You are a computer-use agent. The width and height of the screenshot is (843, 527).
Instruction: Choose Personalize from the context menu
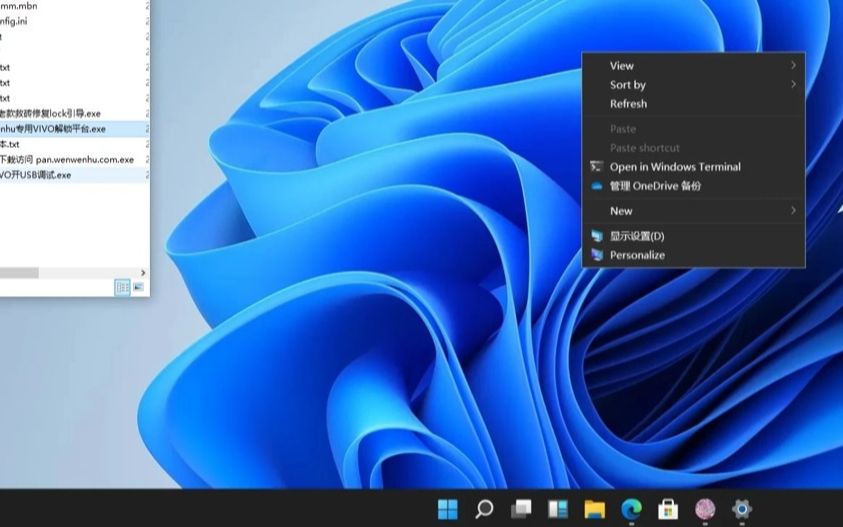pyautogui.click(x=694, y=255)
